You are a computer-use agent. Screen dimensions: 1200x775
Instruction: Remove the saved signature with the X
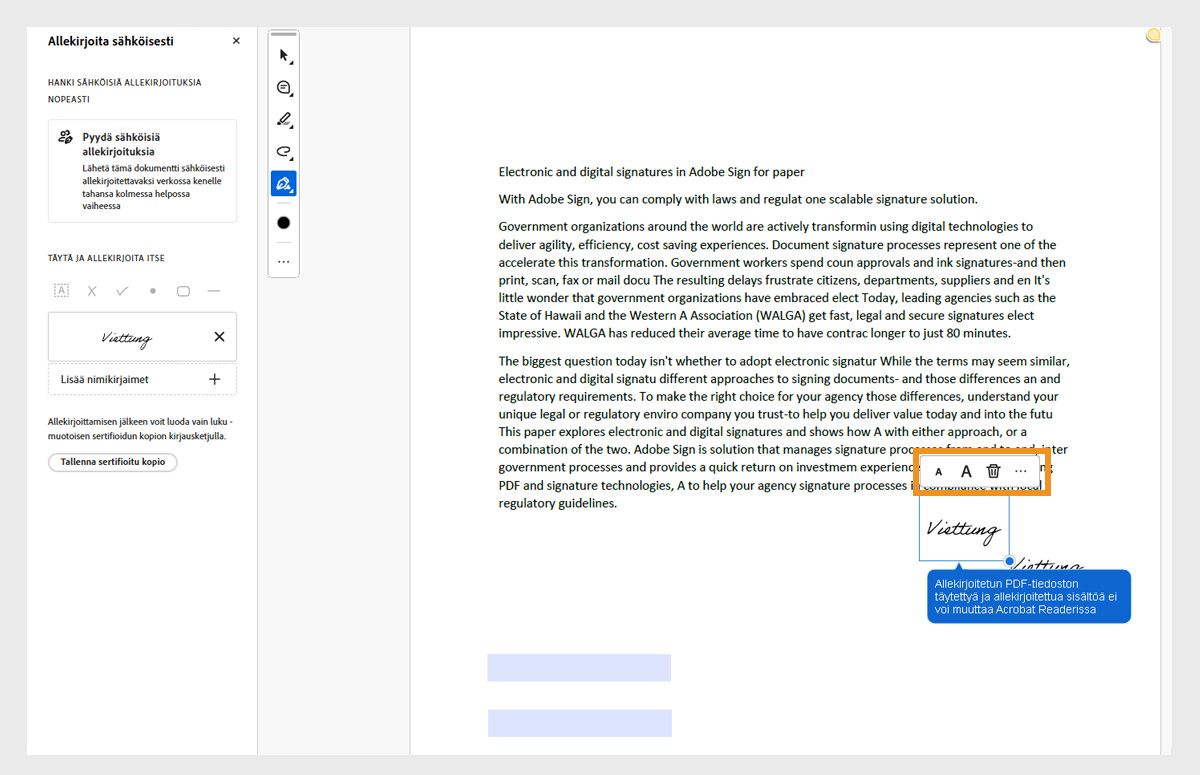coord(220,337)
